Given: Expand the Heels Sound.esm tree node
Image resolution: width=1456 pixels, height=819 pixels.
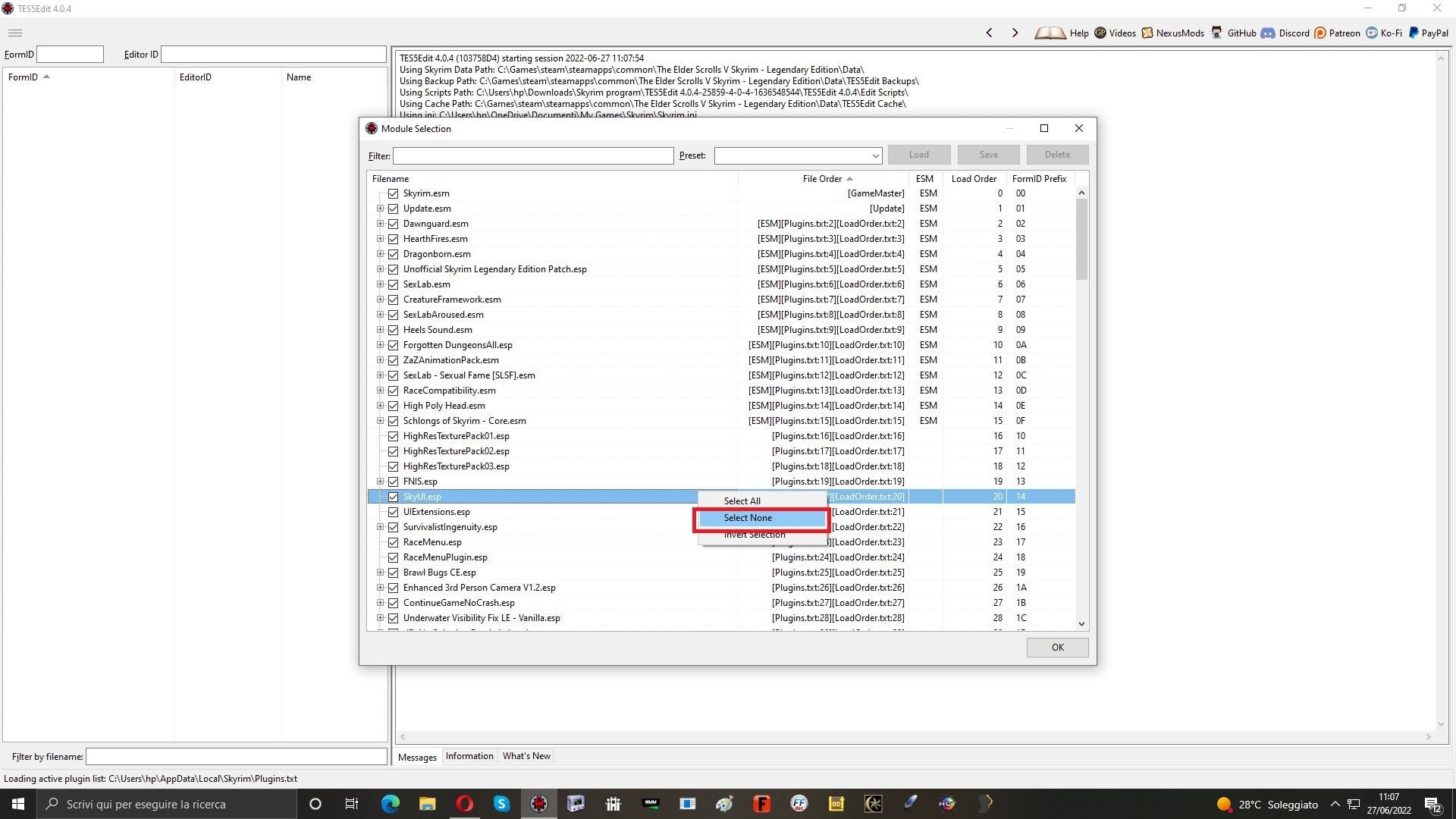Looking at the screenshot, I should tap(380, 330).
